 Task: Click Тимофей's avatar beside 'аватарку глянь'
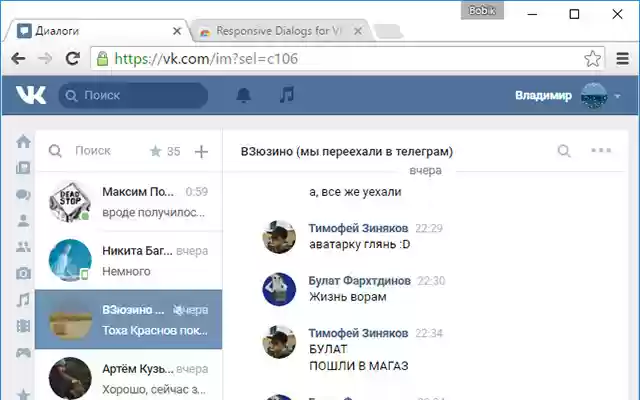[279, 237]
